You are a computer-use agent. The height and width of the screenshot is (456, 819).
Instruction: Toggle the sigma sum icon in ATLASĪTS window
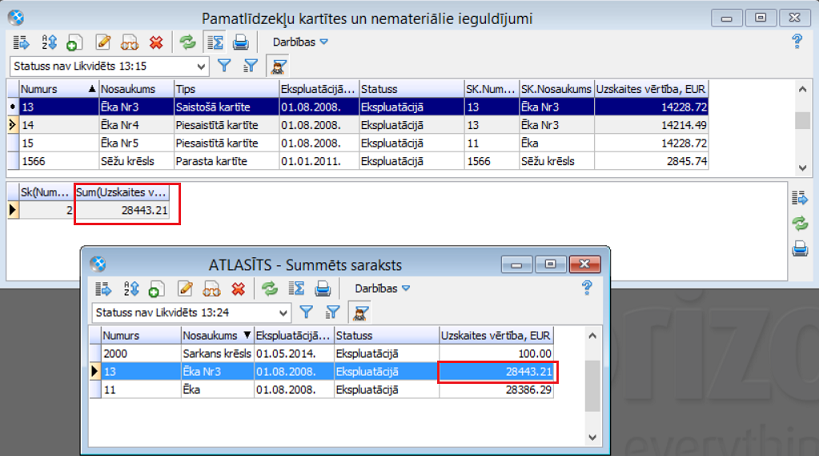[297, 289]
